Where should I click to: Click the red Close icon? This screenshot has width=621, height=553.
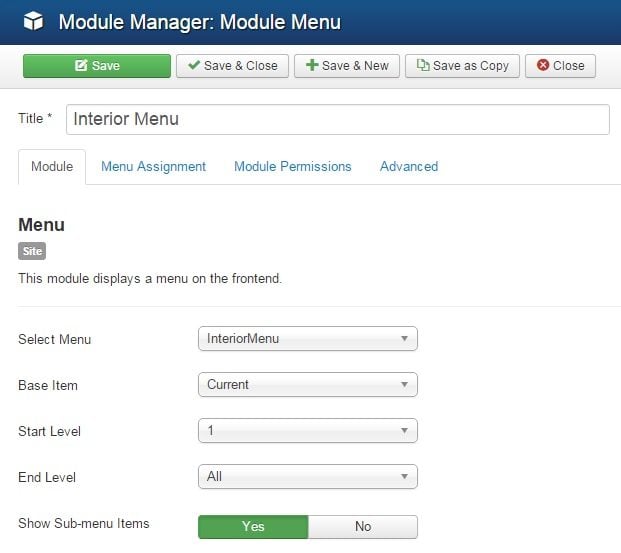pos(543,66)
